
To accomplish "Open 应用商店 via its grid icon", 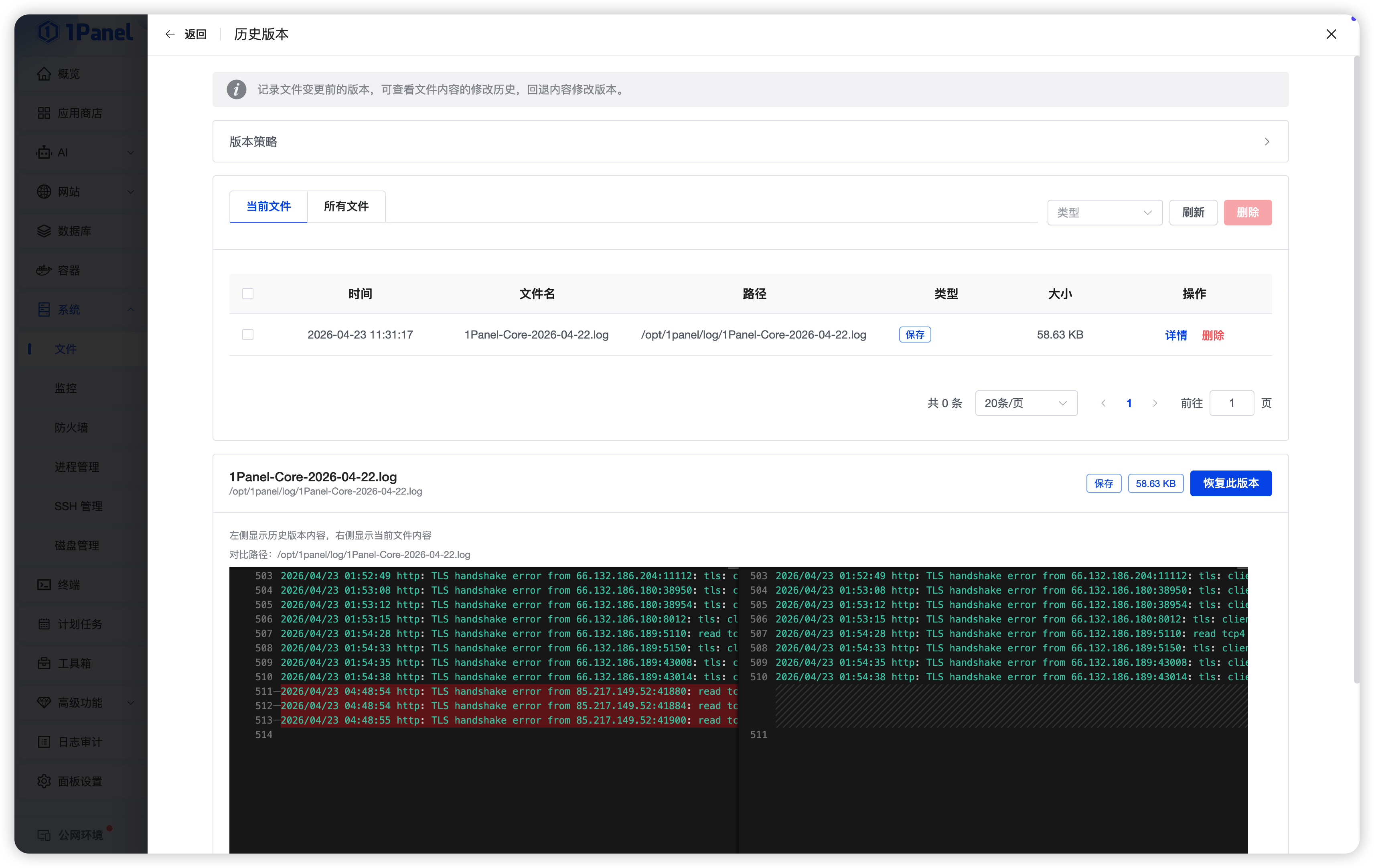I will [x=44, y=113].
